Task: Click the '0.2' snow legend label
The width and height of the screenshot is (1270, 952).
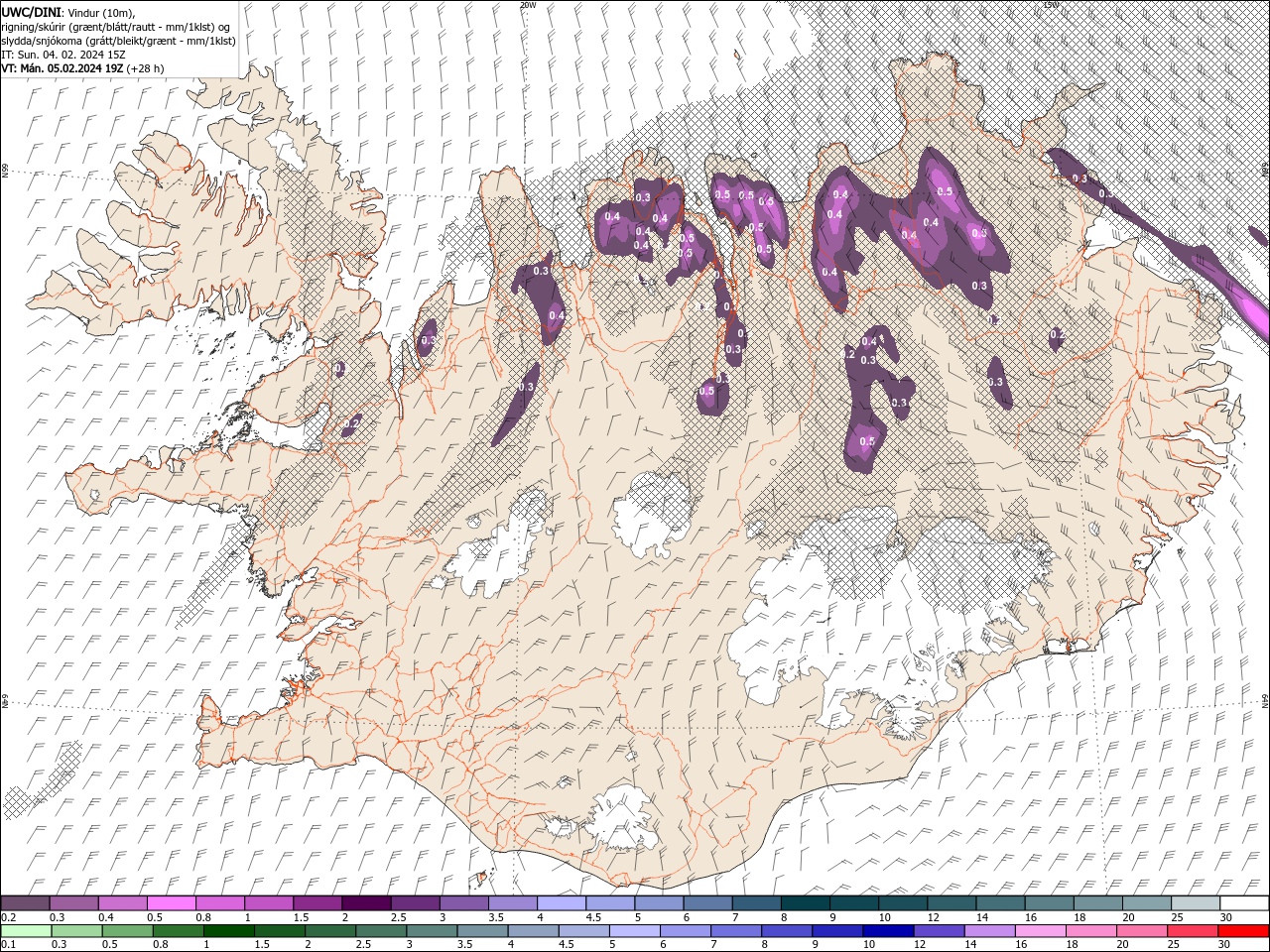Action: pos(8,917)
